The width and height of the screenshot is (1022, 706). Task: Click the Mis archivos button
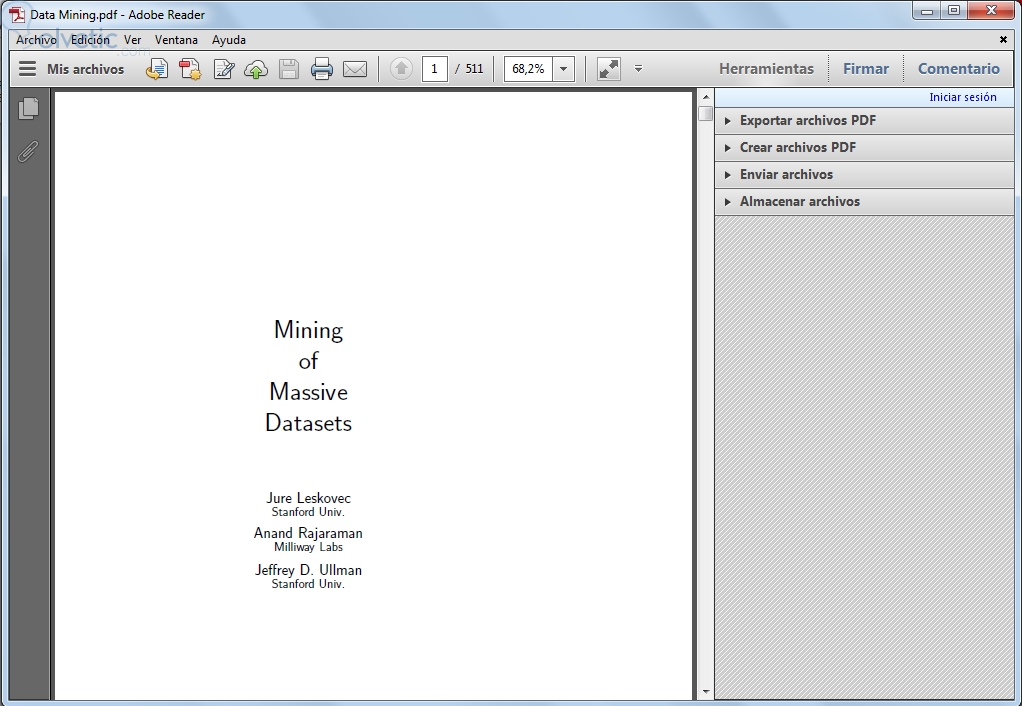72,69
